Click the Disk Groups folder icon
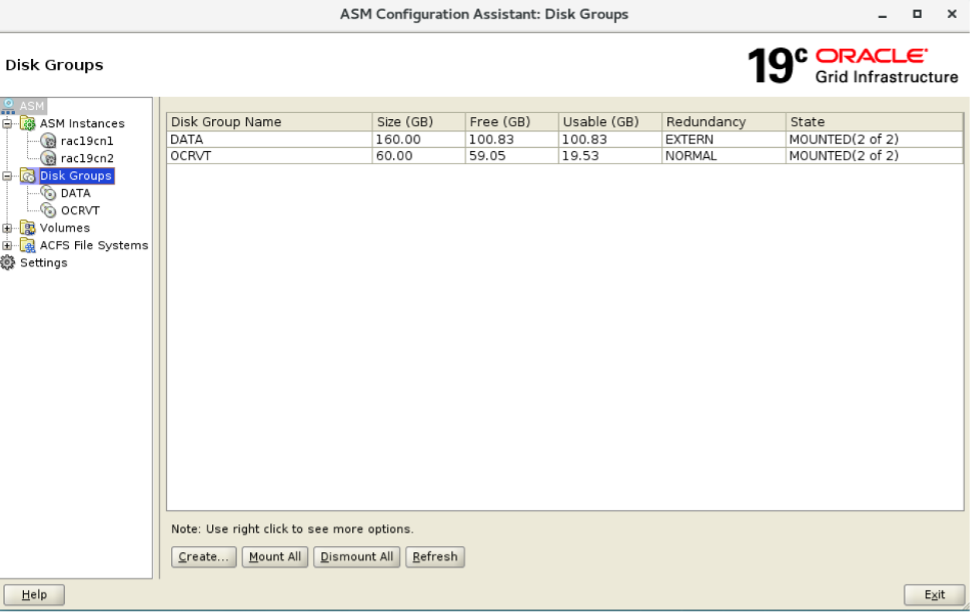 (28, 176)
